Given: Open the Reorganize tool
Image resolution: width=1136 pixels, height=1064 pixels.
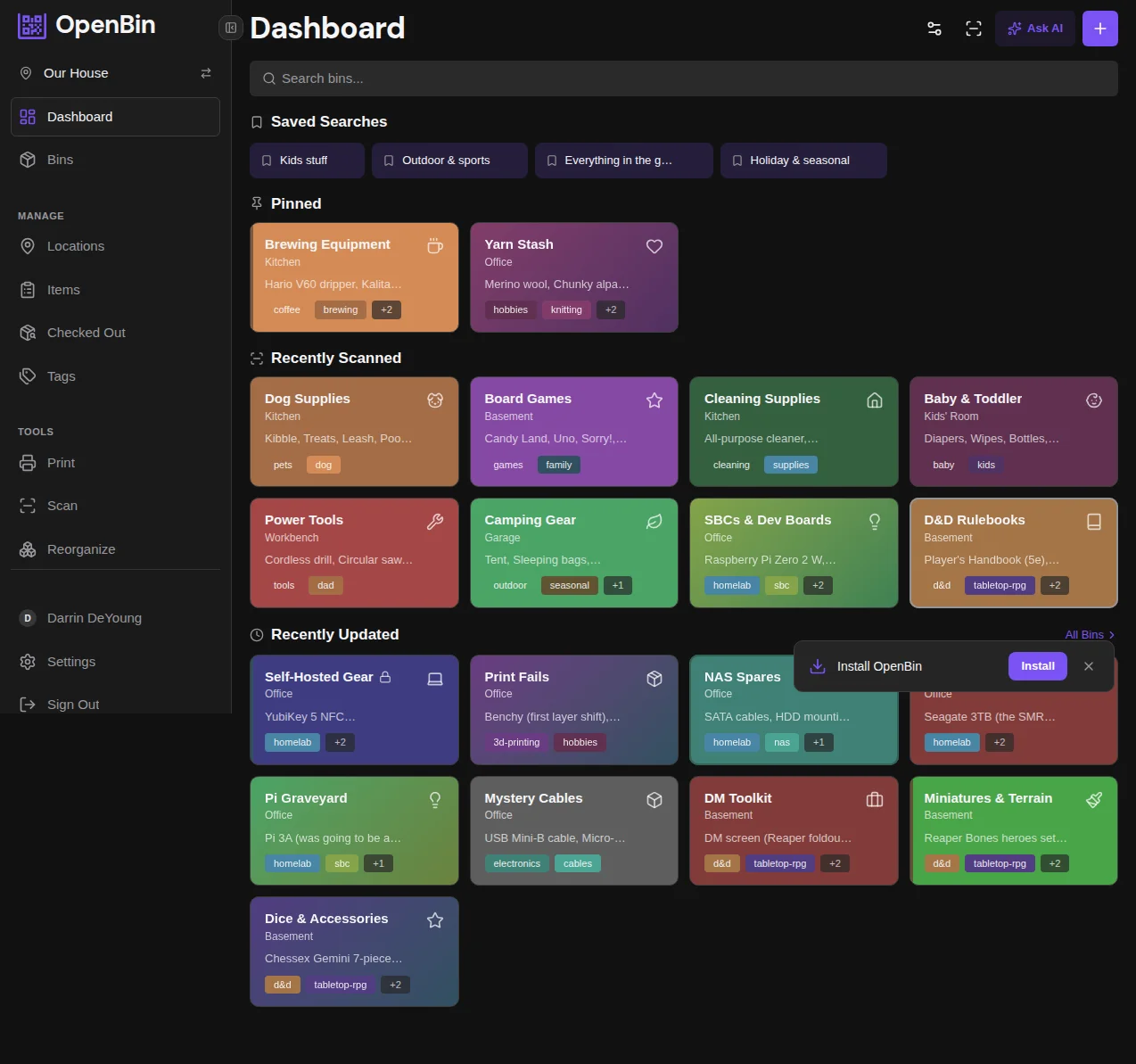Looking at the screenshot, I should 81,548.
